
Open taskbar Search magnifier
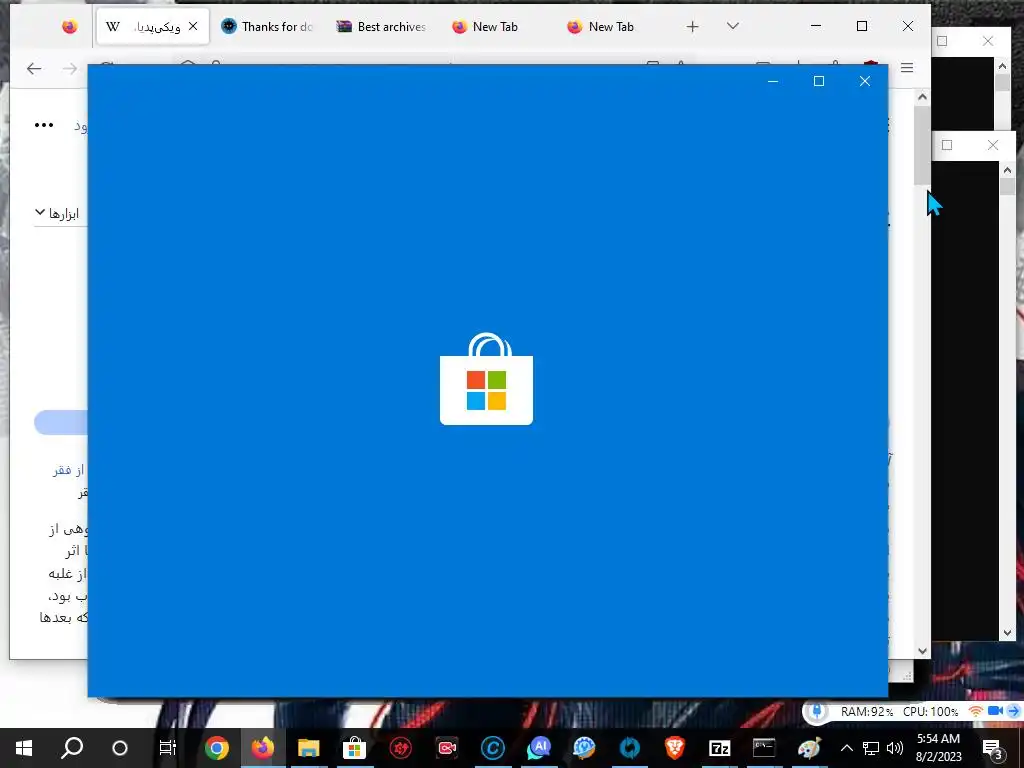[72, 748]
